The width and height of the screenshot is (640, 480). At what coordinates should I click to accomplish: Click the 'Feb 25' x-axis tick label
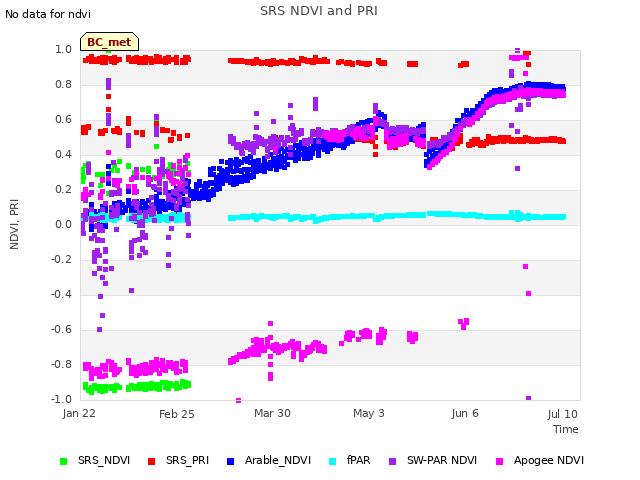(x=177, y=414)
